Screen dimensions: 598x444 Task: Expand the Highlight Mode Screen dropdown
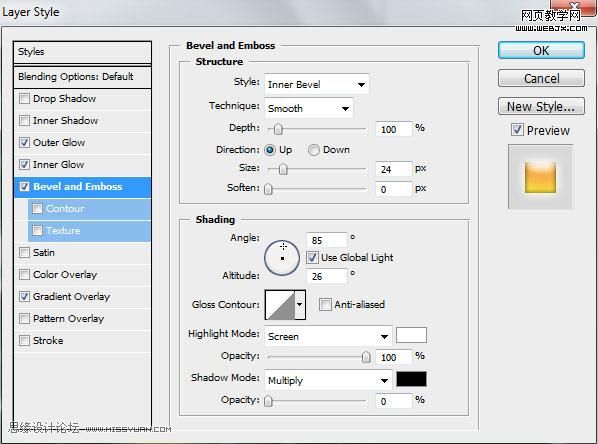328,336
